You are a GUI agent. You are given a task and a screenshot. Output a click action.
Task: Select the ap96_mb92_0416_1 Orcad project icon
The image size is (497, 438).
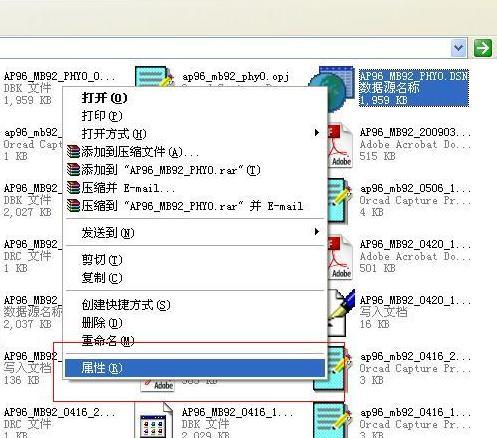coord(333,420)
